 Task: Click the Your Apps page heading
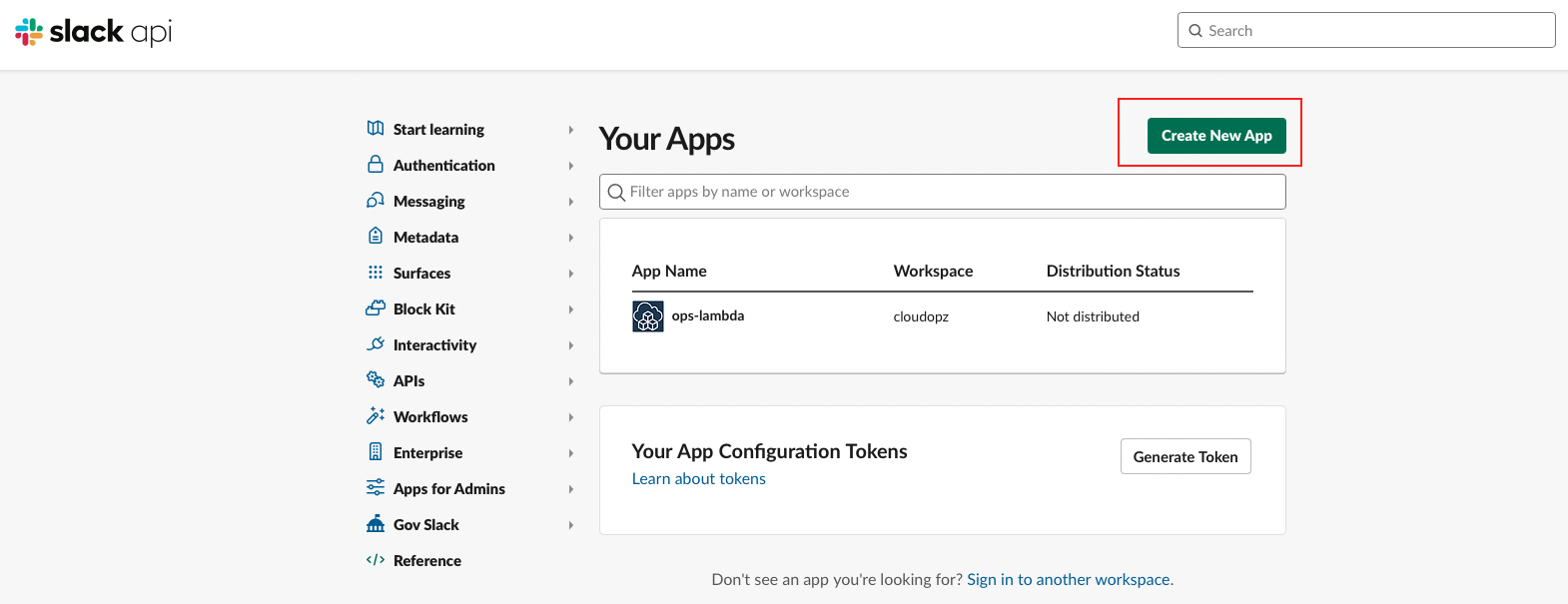tap(667, 139)
